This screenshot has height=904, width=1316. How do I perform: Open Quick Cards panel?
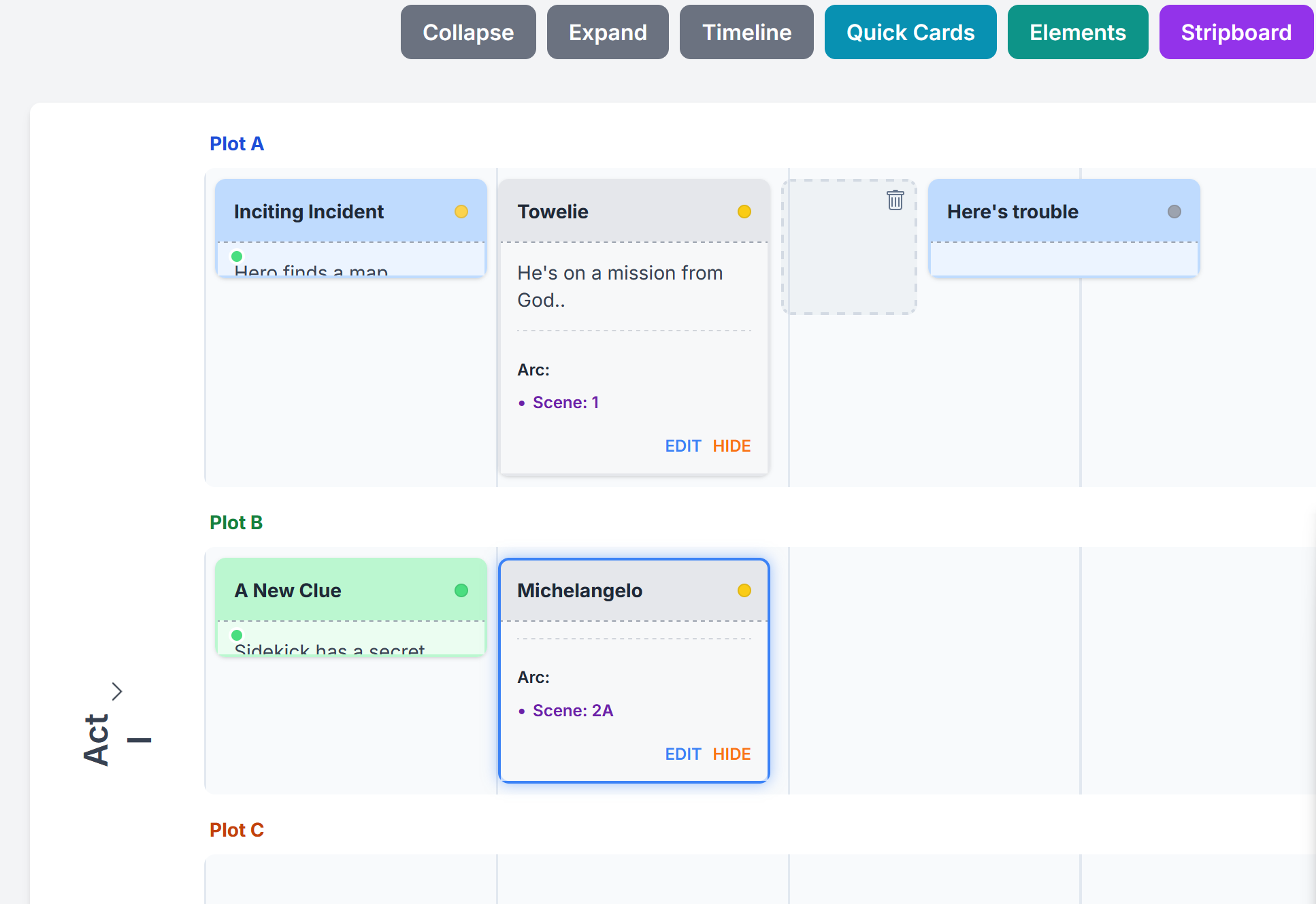[910, 33]
